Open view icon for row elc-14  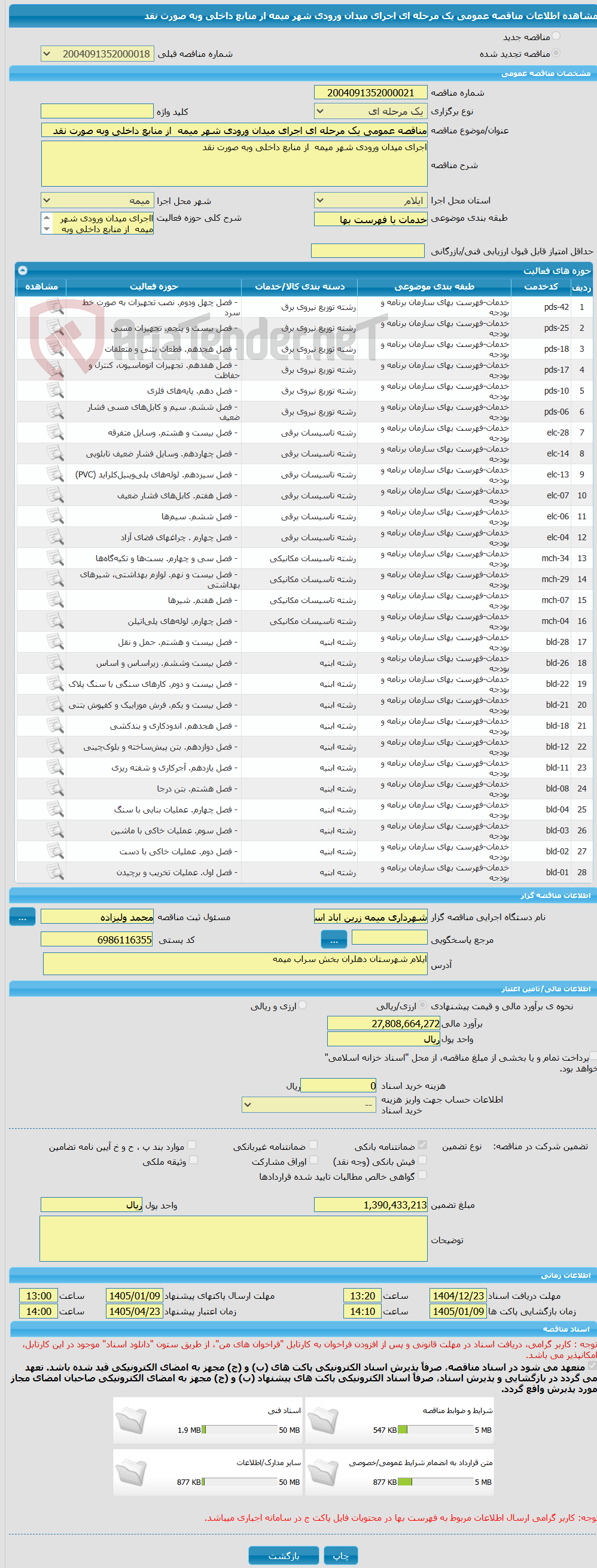click(x=55, y=453)
